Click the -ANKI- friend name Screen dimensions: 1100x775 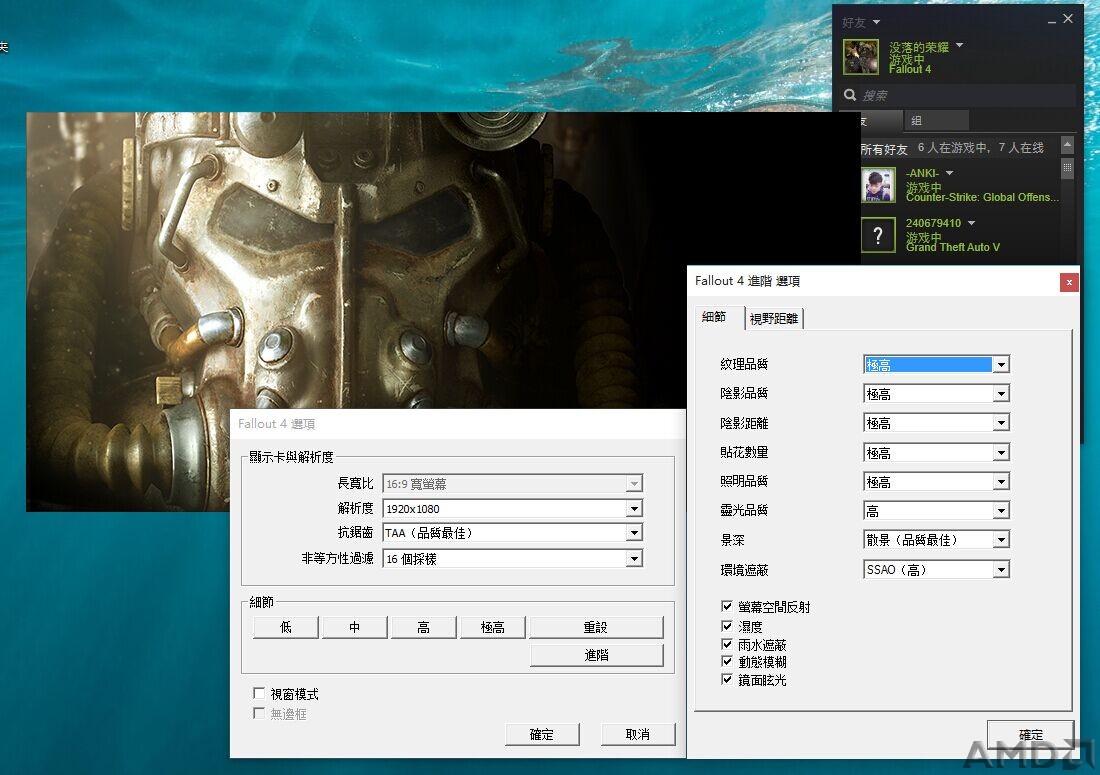pyautogui.click(x=922, y=173)
